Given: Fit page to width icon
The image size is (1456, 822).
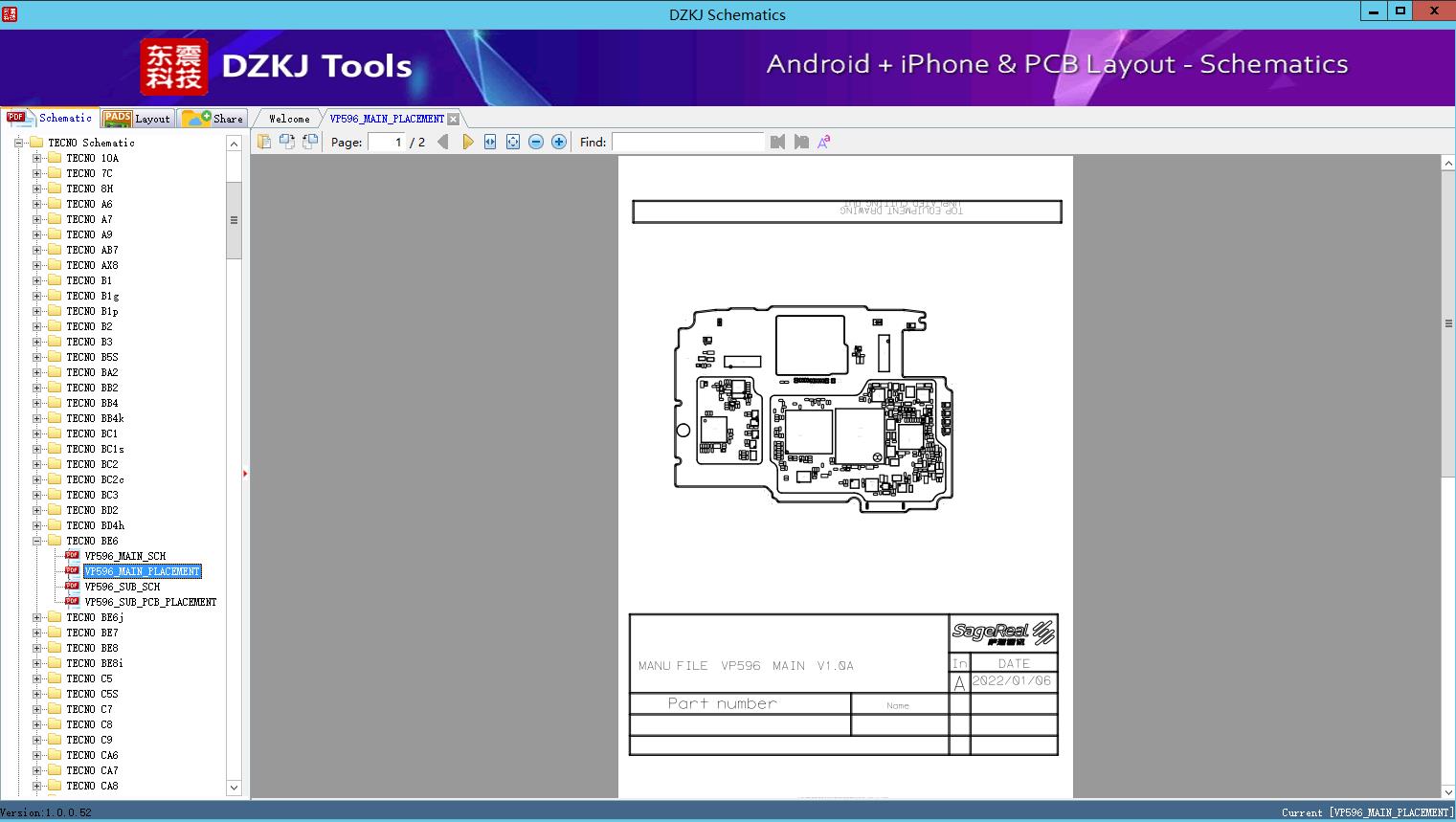Looking at the screenshot, I should [x=490, y=142].
